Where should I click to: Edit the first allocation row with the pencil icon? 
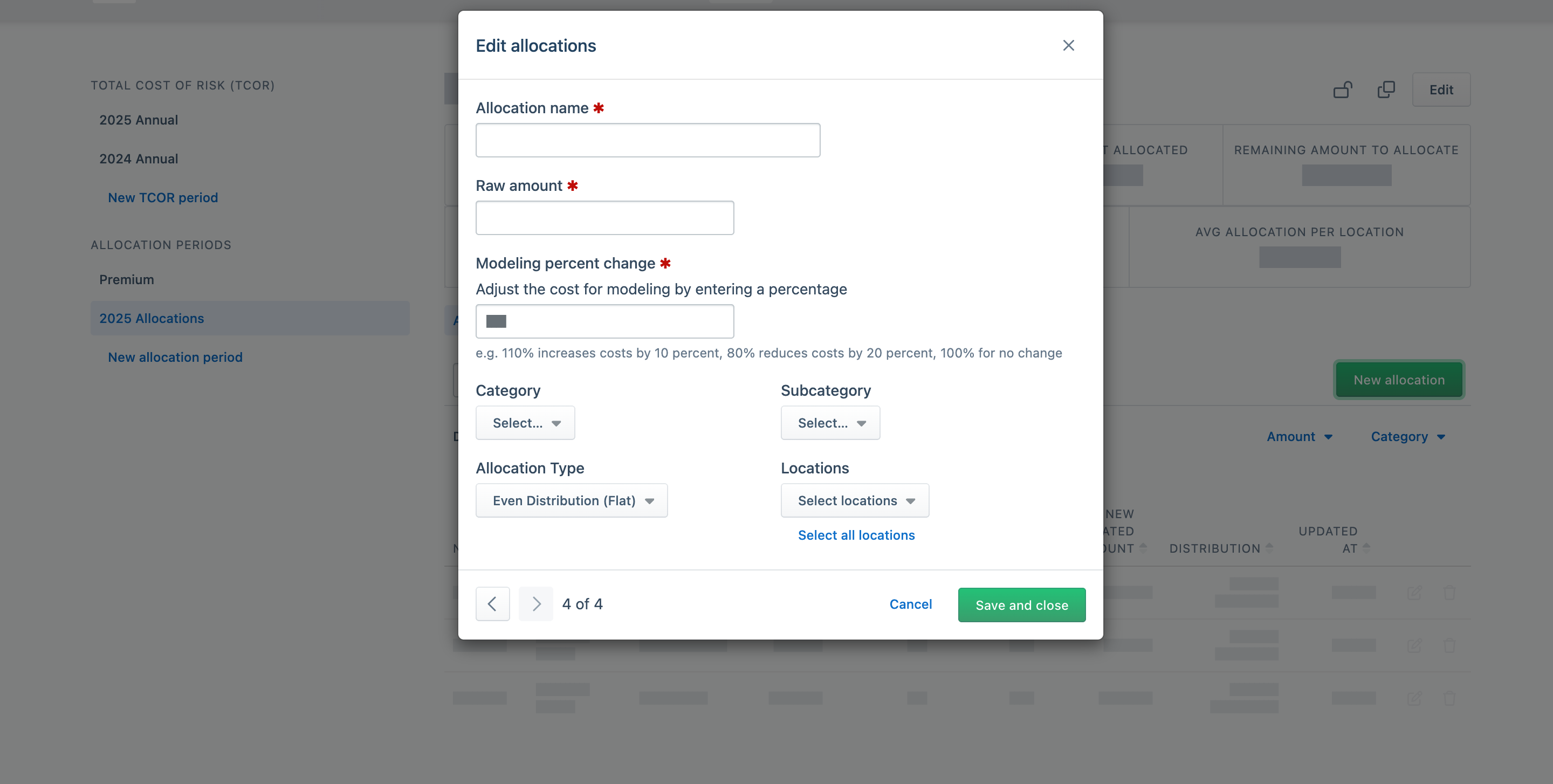(1415, 593)
